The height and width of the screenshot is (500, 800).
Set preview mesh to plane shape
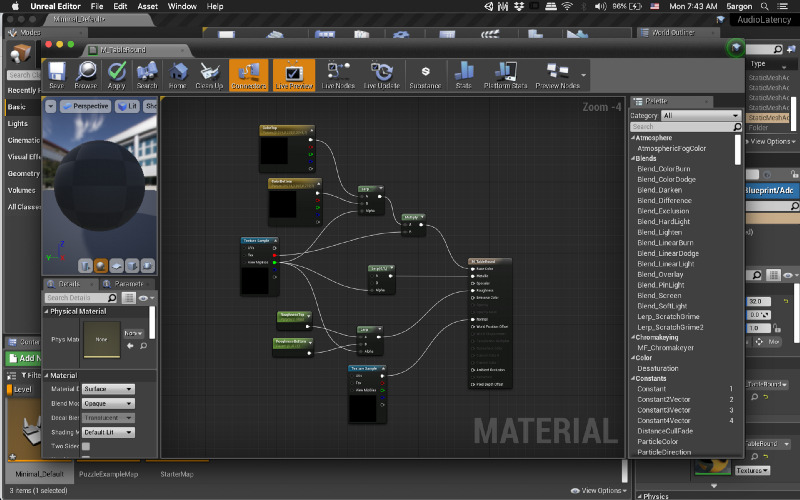116,265
